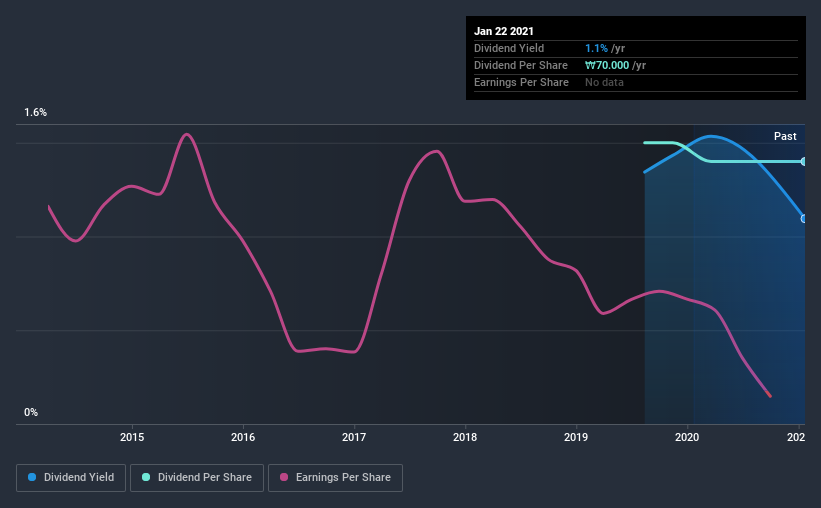The height and width of the screenshot is (508, 821).
Task: Click the No data earnings value
Action: [604, 82]
